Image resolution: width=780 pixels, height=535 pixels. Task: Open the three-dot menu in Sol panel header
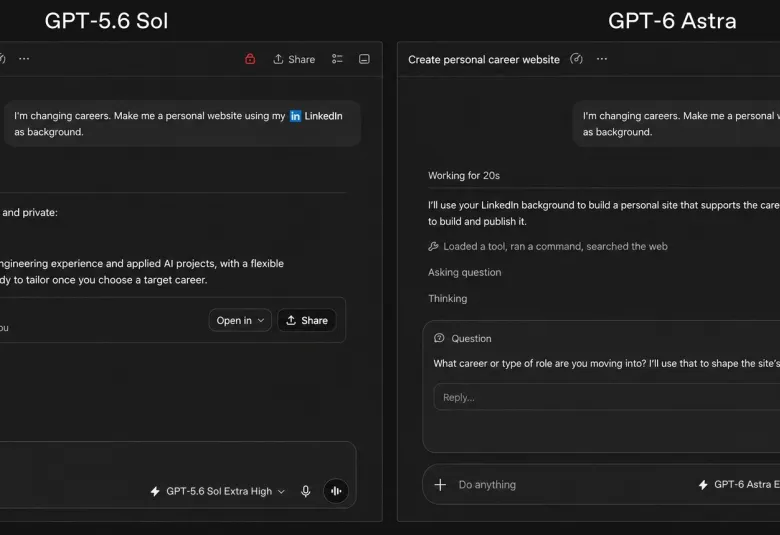(x=24, y=59)
